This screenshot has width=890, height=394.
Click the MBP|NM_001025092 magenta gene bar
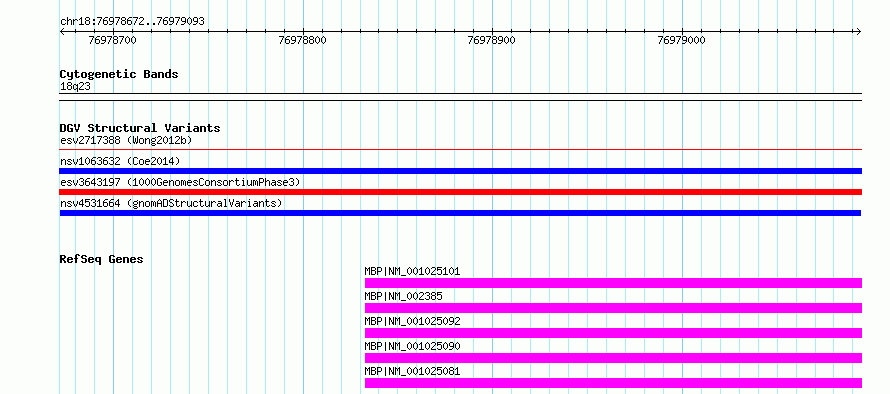point(613,333)
